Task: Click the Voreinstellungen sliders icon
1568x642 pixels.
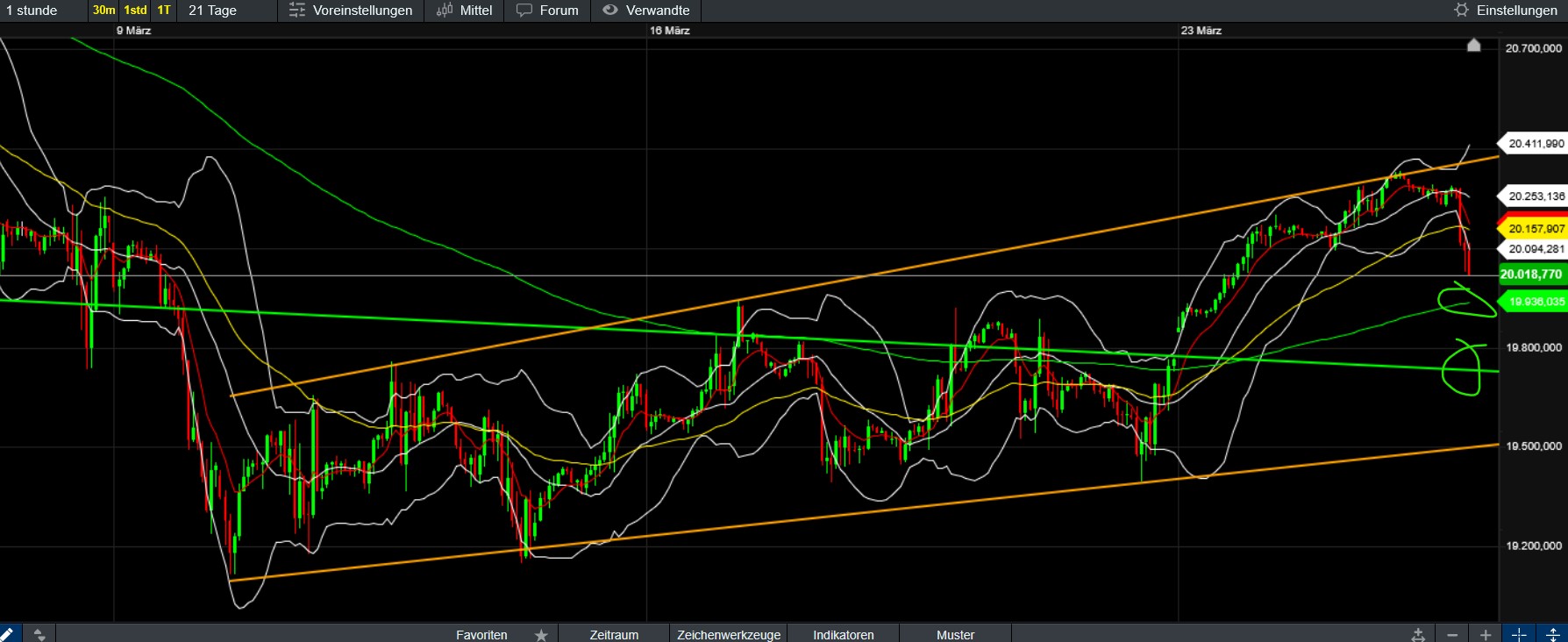Action: (x=297, y=11)
